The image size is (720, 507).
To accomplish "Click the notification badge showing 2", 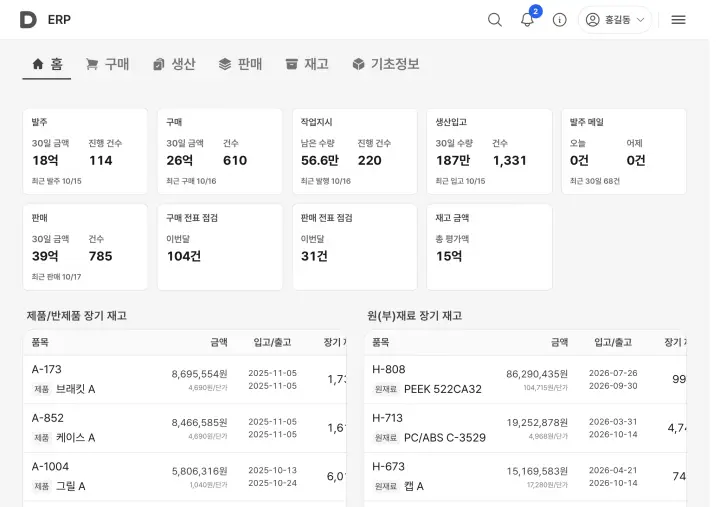I will [x=535, y=11].
